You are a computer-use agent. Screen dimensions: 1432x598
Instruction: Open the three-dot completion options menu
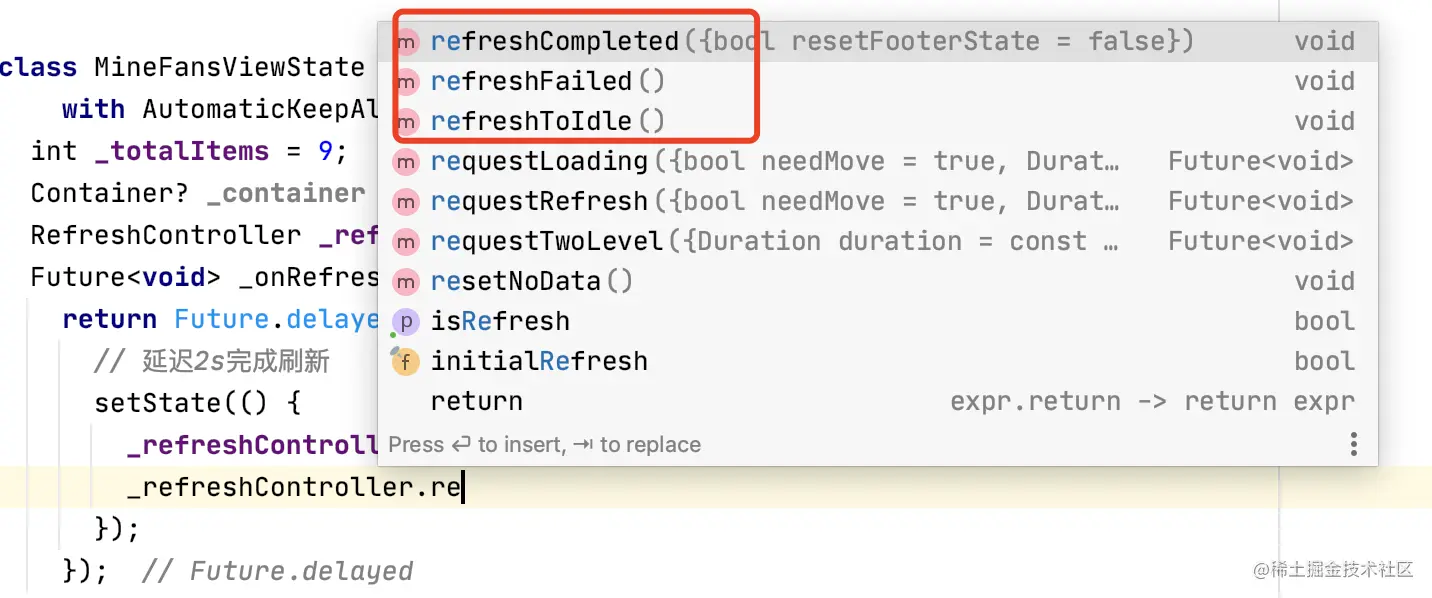pos(1353,444)
